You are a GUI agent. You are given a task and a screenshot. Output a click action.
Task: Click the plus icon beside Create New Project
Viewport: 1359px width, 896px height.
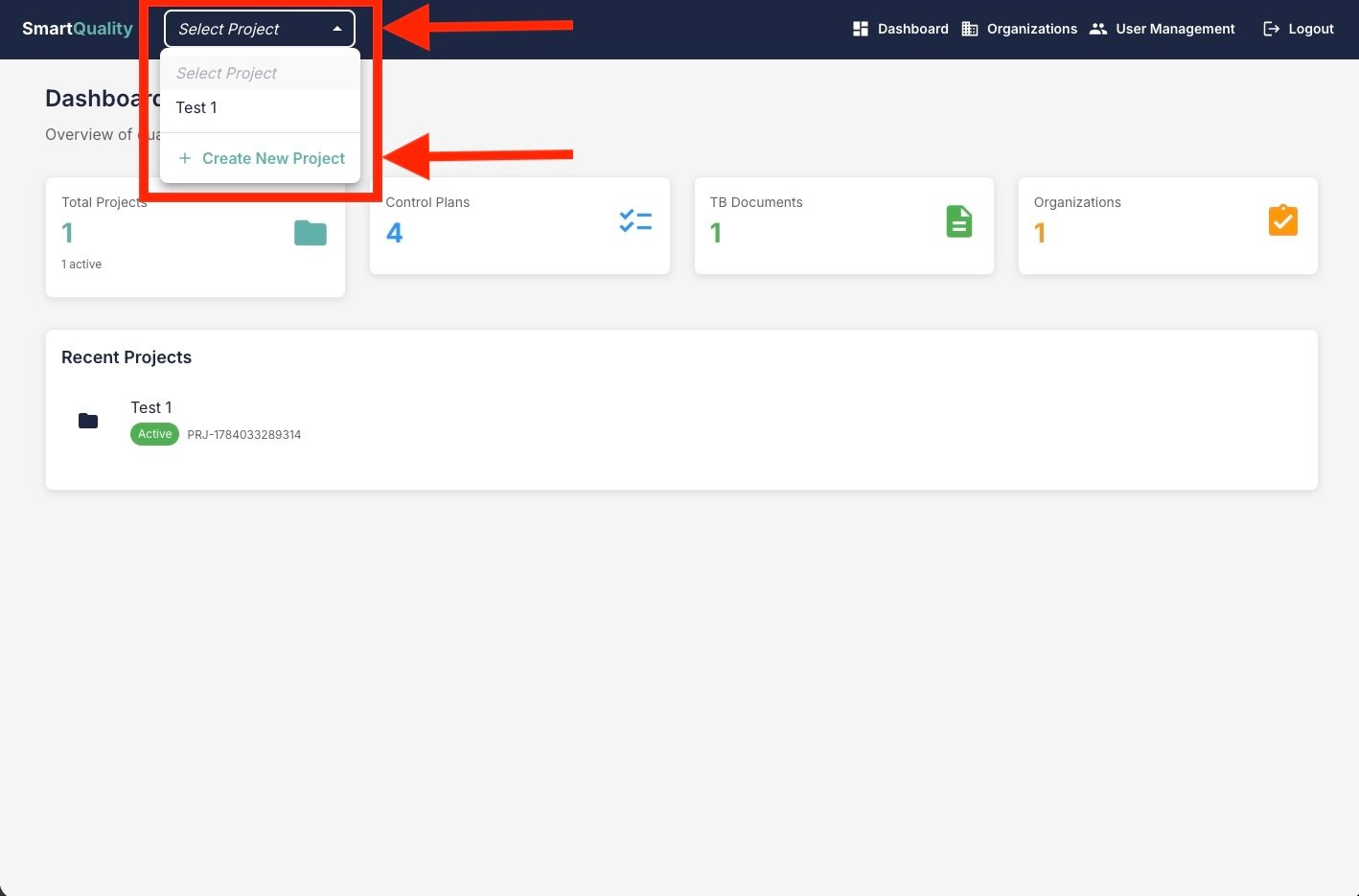pyautogui.click(x=185, y=158)
